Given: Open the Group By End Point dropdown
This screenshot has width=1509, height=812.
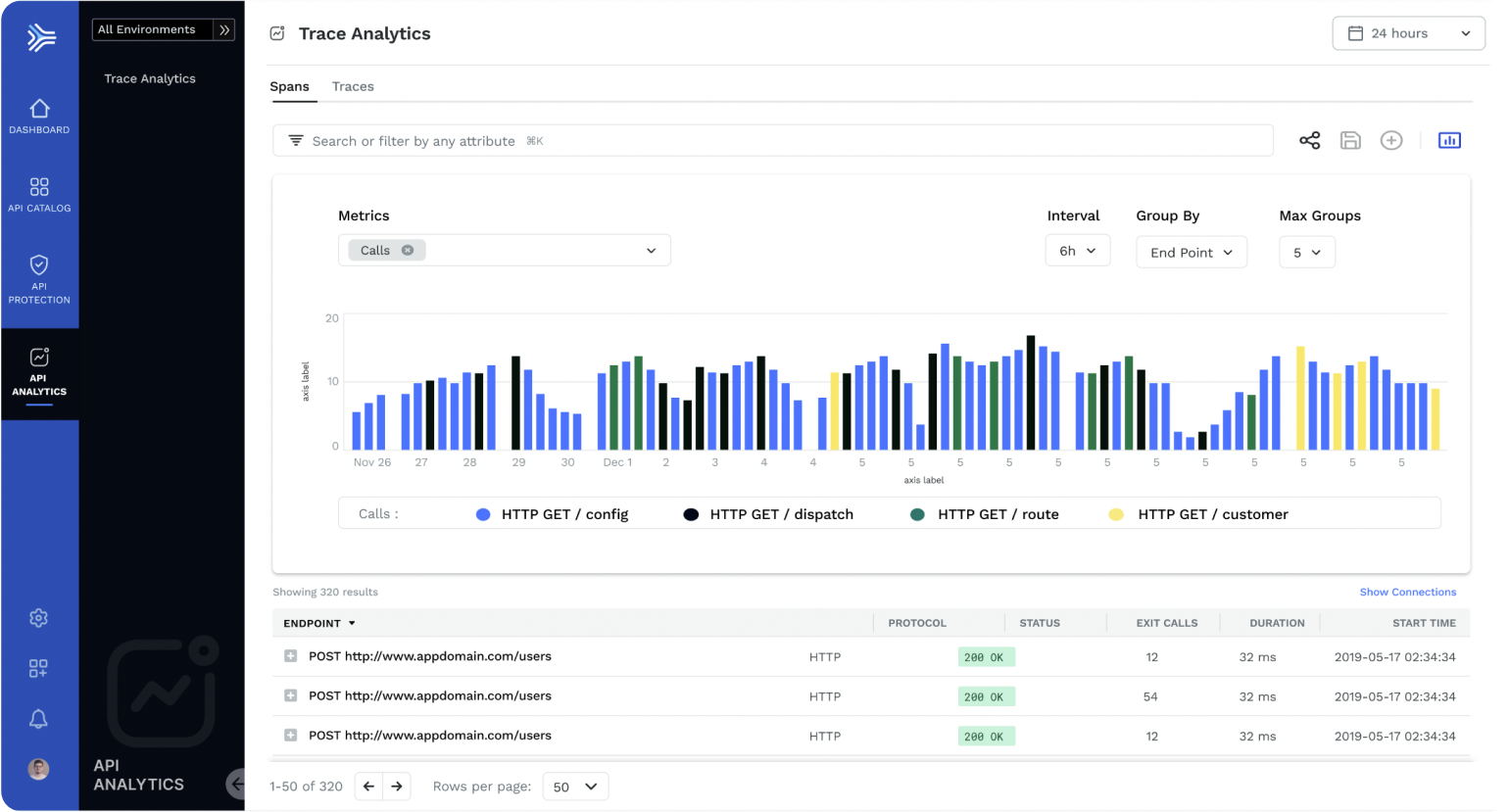Looking at the screenshot, I should [1191, 253].
